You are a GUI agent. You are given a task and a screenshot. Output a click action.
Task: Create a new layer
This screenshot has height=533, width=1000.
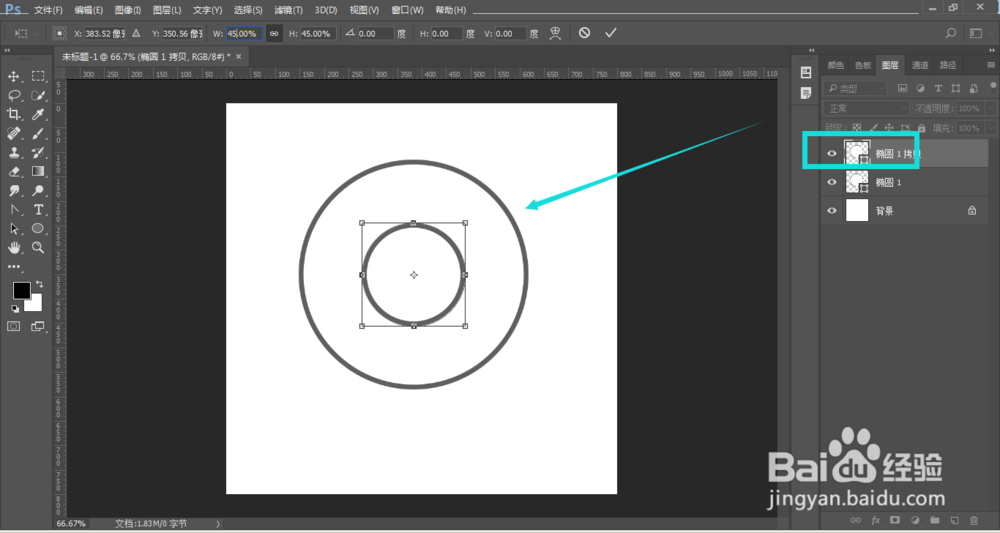pos(954,520)
